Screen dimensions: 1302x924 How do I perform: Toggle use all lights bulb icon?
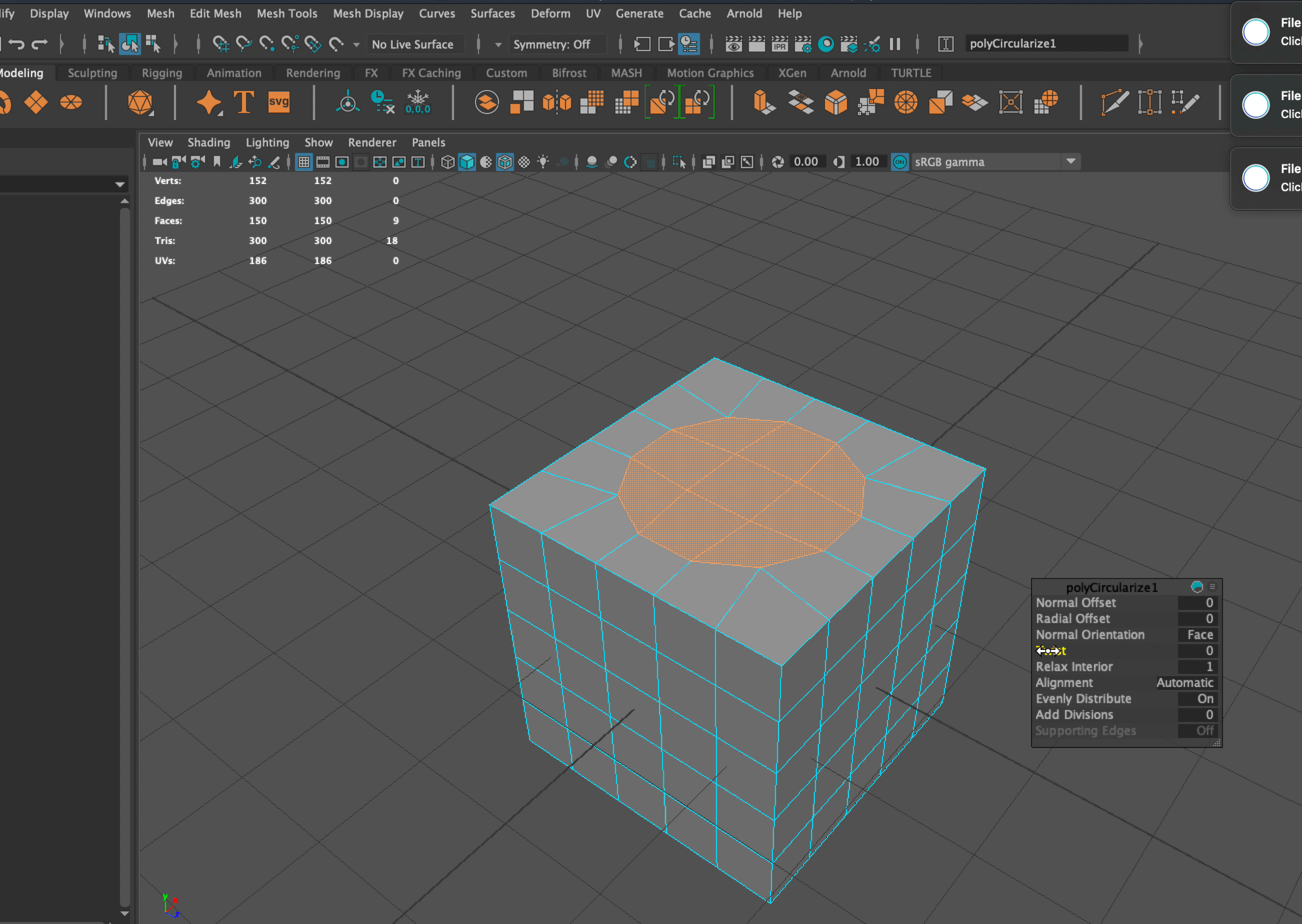[x=543, y=162]
